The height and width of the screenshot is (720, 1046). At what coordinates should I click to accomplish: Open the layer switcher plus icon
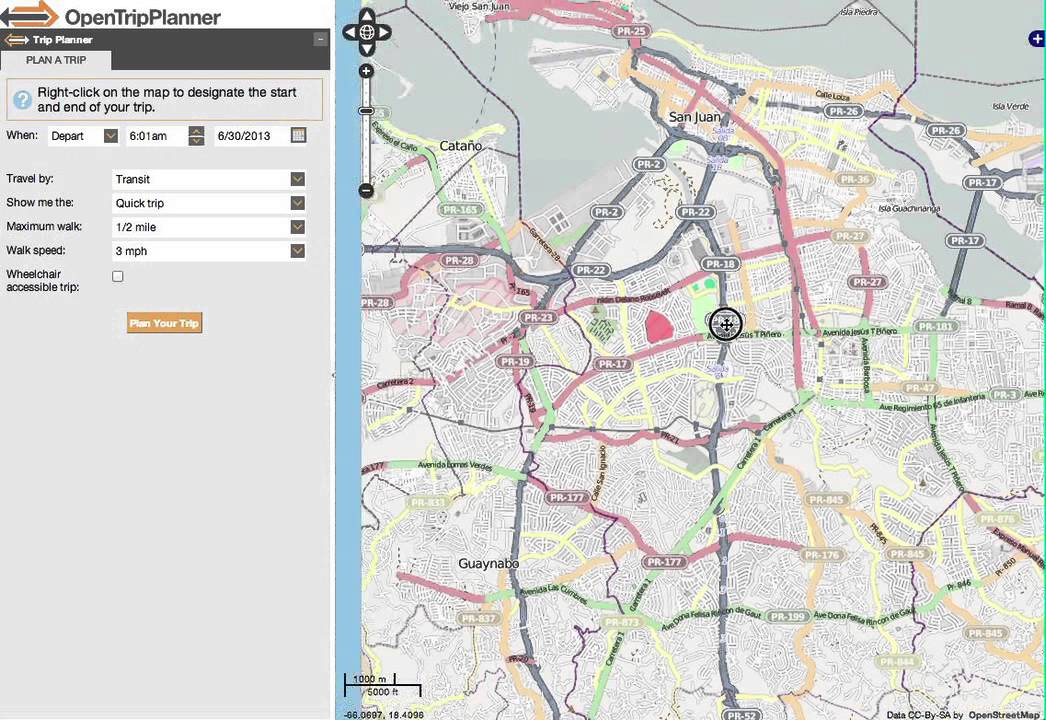(1037, 39)
